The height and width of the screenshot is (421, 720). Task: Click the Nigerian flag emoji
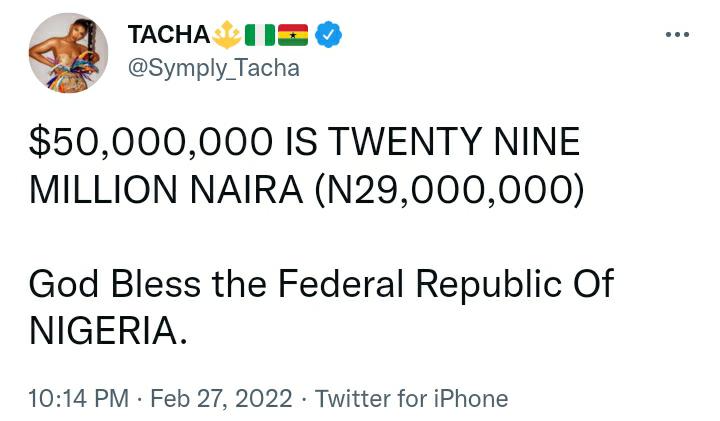260,35
